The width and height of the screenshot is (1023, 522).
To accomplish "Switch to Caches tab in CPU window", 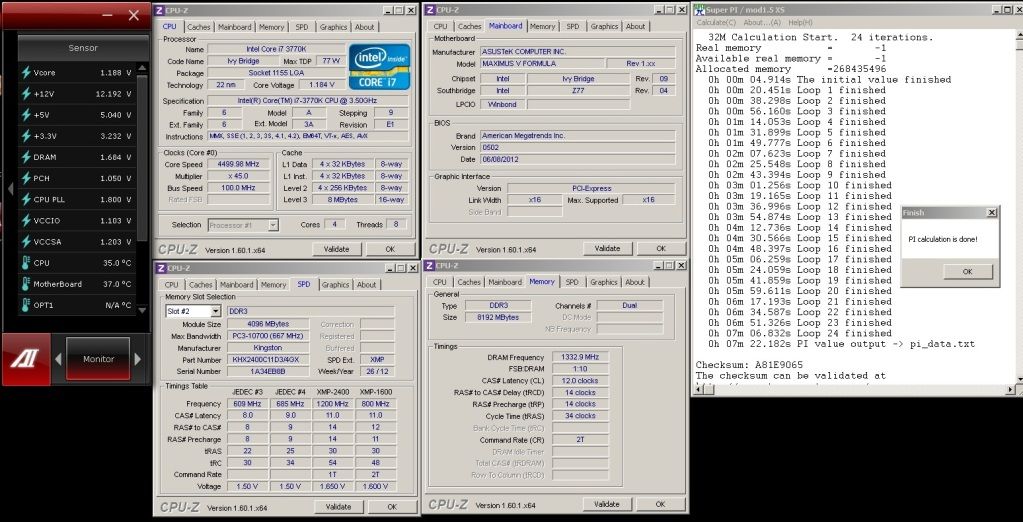I will (x=199, y=27).
